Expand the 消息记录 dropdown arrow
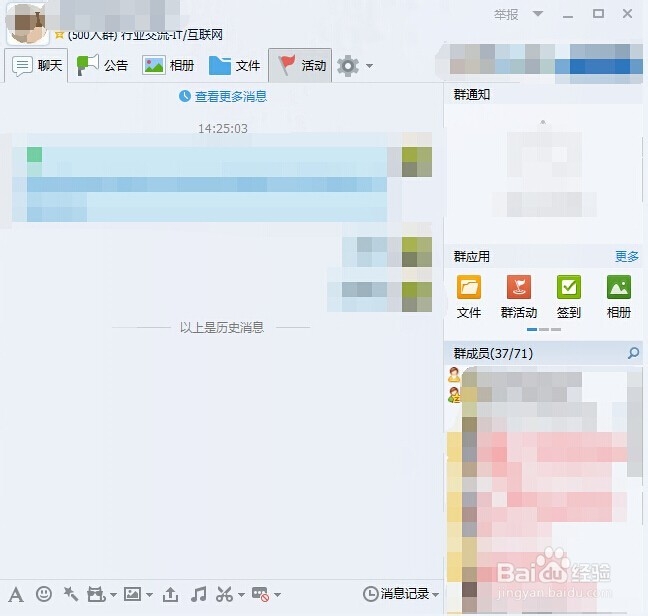648x616 pixels. point(435,595)
